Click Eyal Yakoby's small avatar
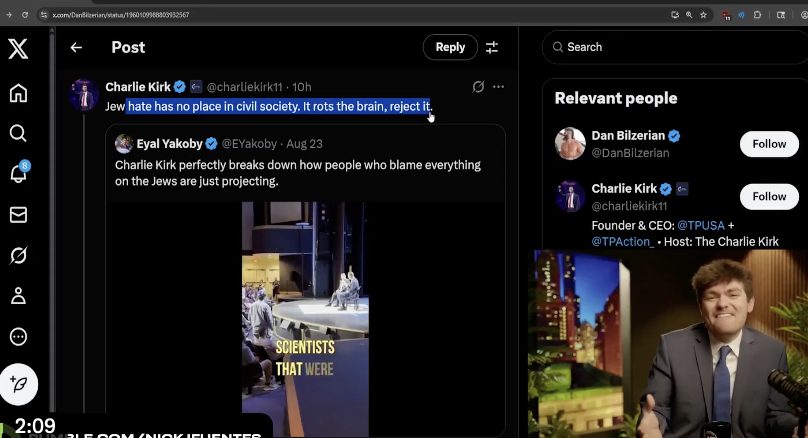 click(124, 144)
